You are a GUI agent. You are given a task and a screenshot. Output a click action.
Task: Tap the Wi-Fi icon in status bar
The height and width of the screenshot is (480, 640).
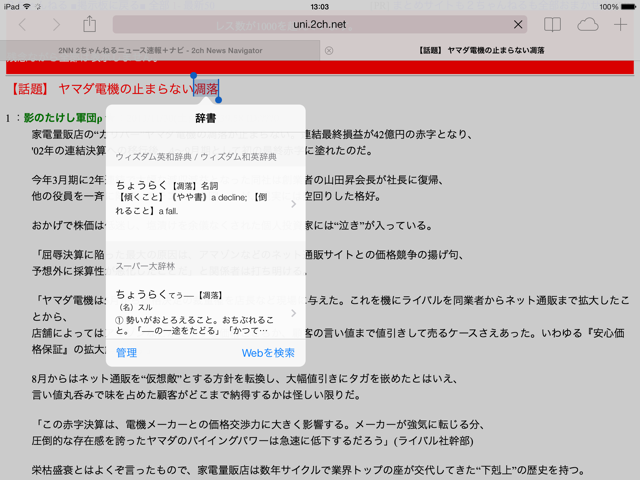(x=27, y=7)
